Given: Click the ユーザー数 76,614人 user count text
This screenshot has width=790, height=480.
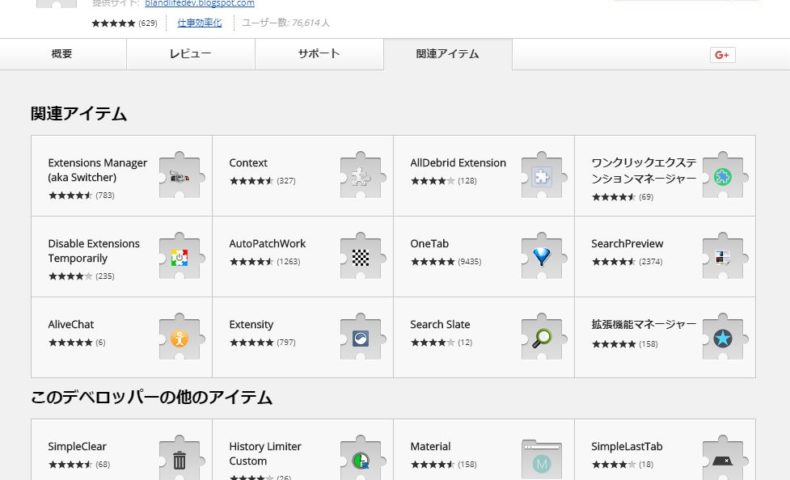Looking at the screenshot, I should pyautogui.click(x=286, y=23).
